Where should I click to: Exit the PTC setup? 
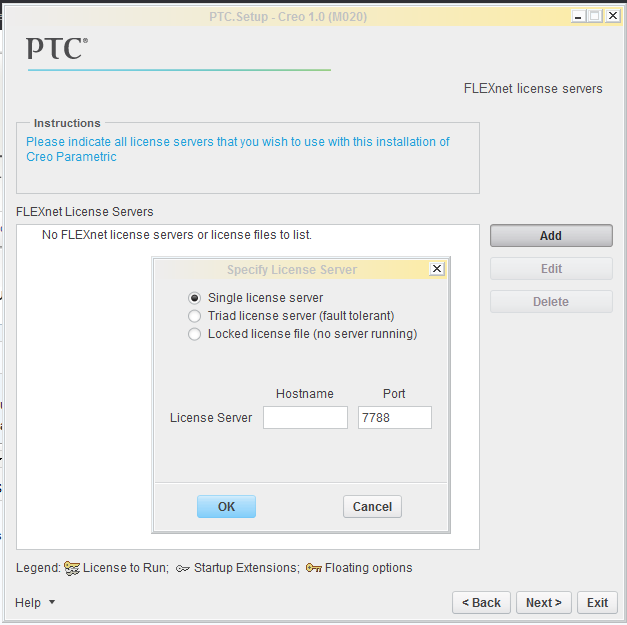(x=597, y=603)
